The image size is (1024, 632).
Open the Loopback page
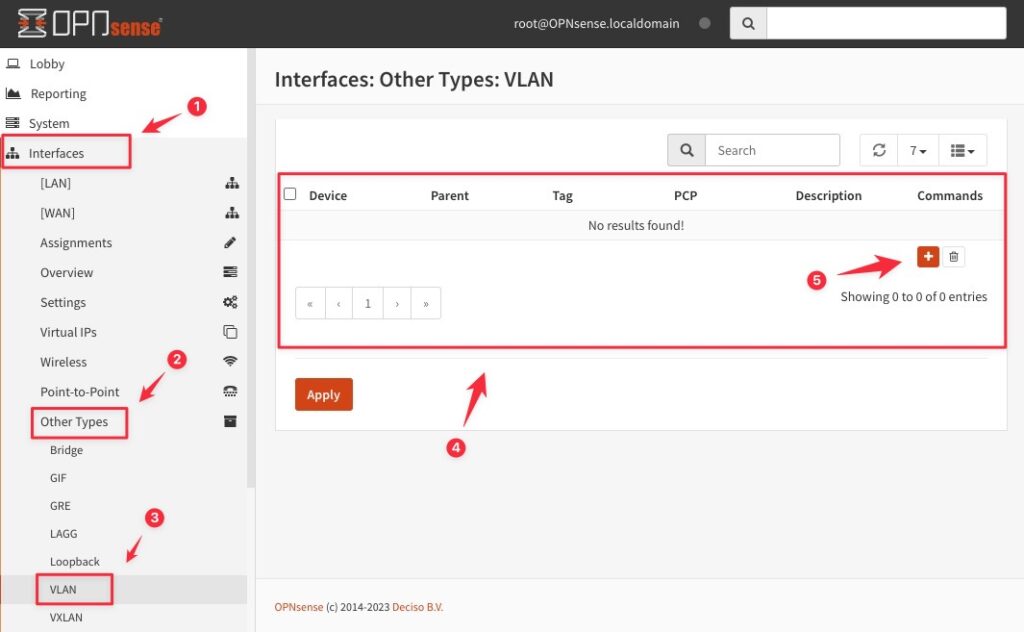(74, 562)
